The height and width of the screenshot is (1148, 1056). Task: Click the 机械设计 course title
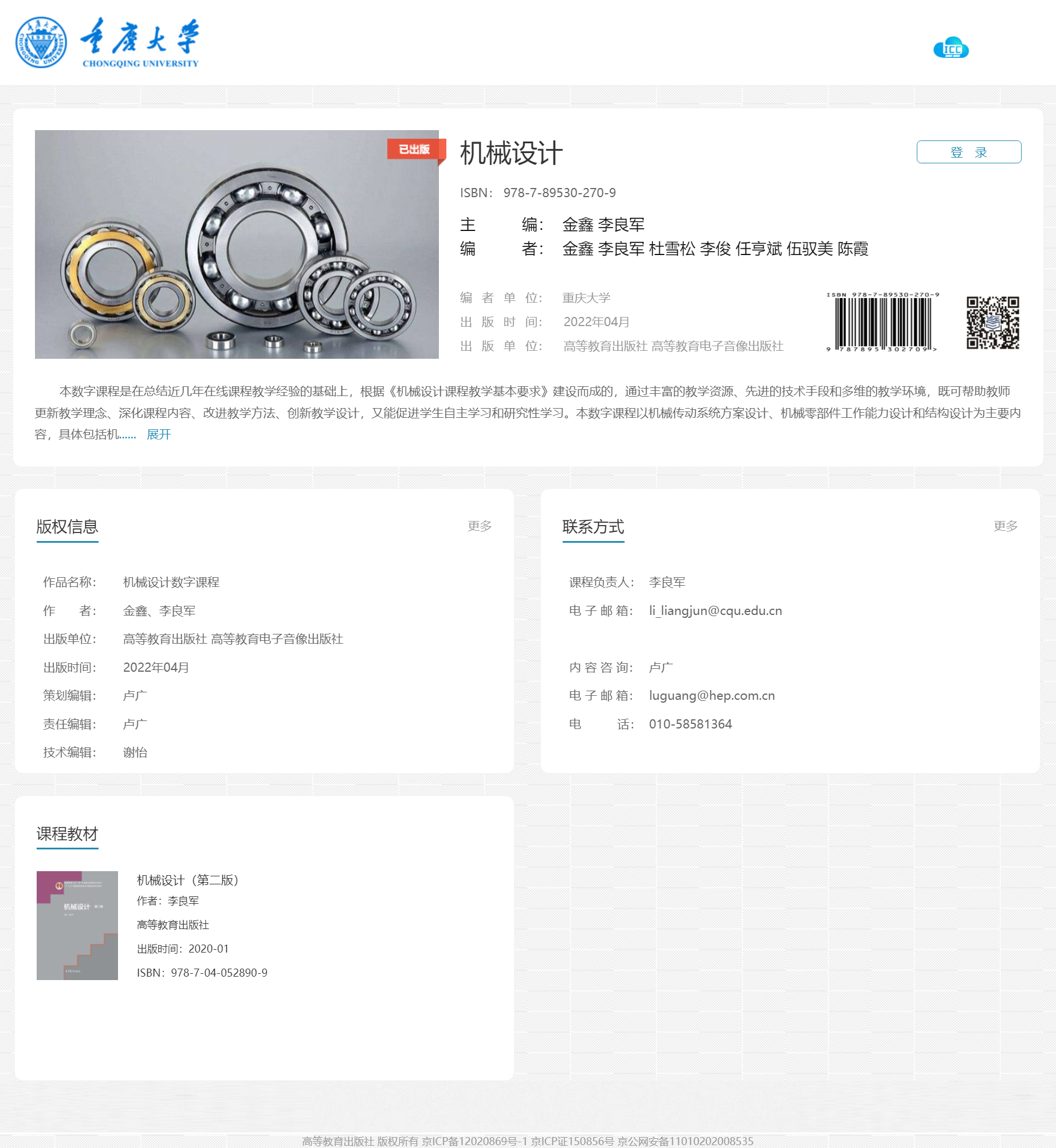pos(511,154)
